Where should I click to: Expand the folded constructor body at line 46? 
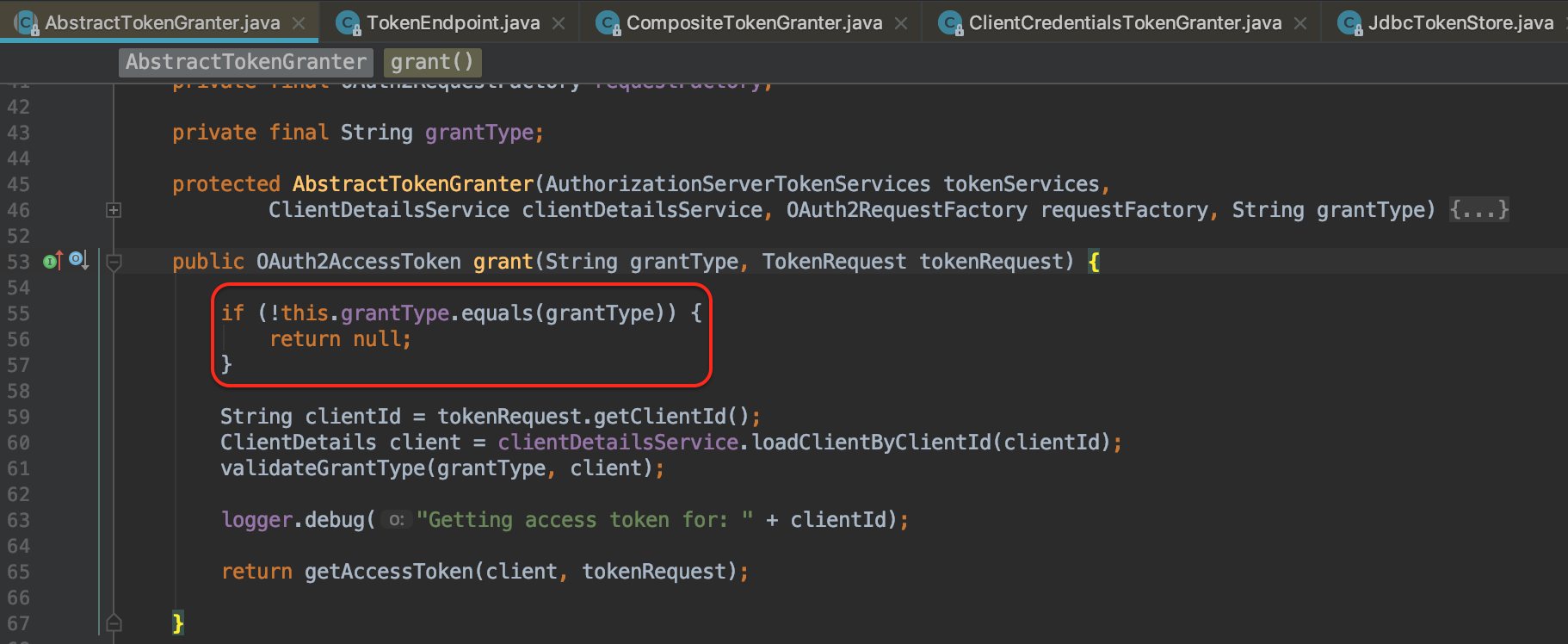[x=114, y=210]
